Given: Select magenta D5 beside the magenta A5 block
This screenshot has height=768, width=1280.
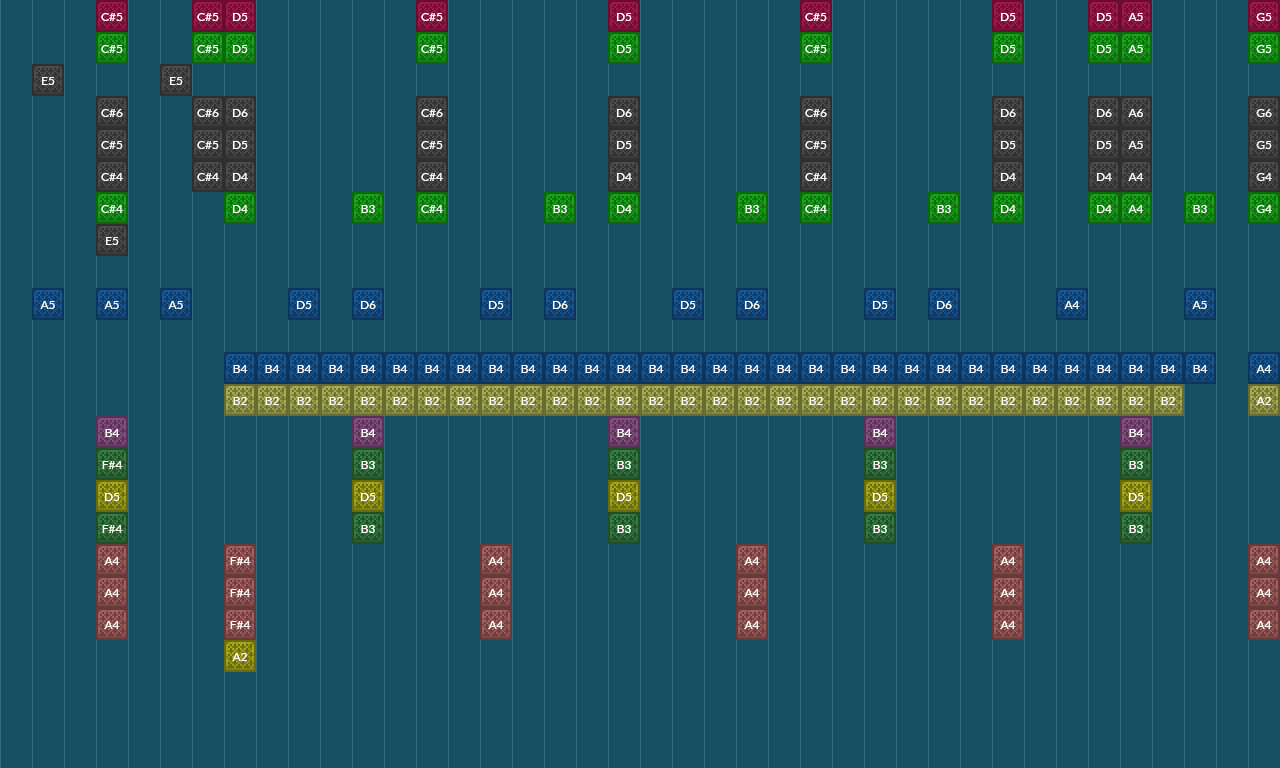Looking at the screenshot, I should tap(1104, 16).
